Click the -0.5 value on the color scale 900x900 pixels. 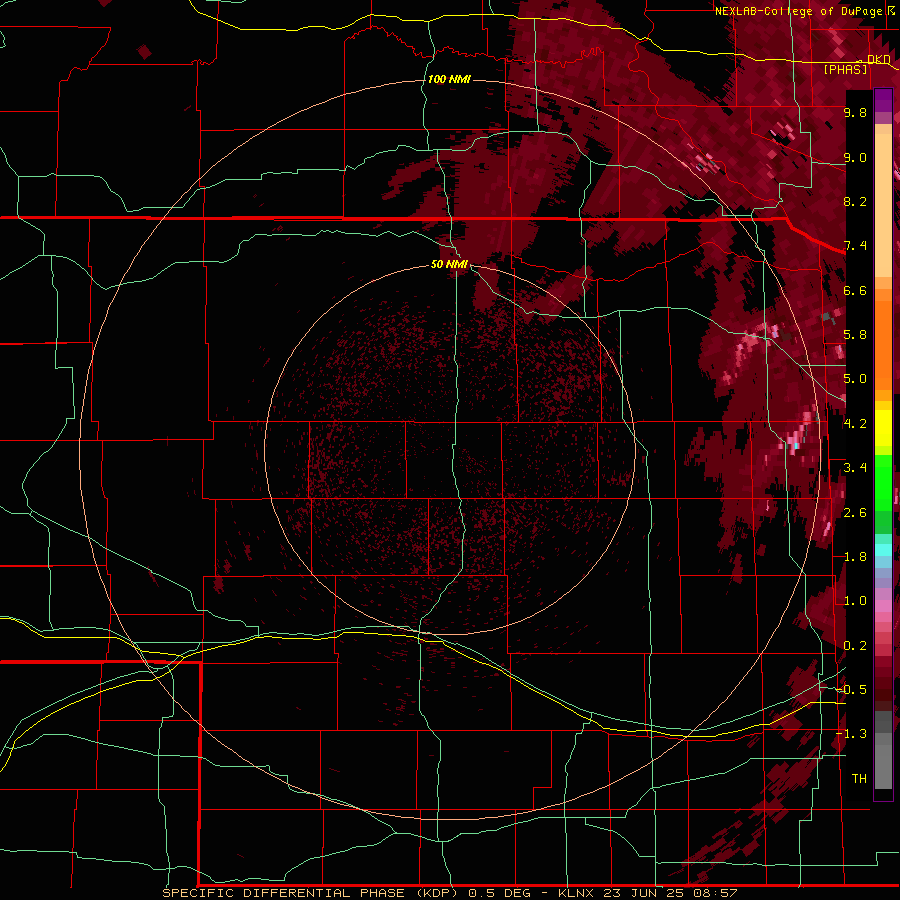[852, 690]
